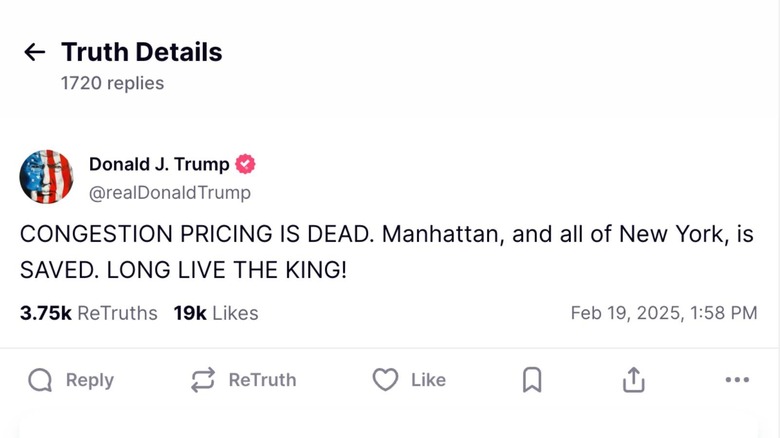Click the Like text label

(428, 380)
